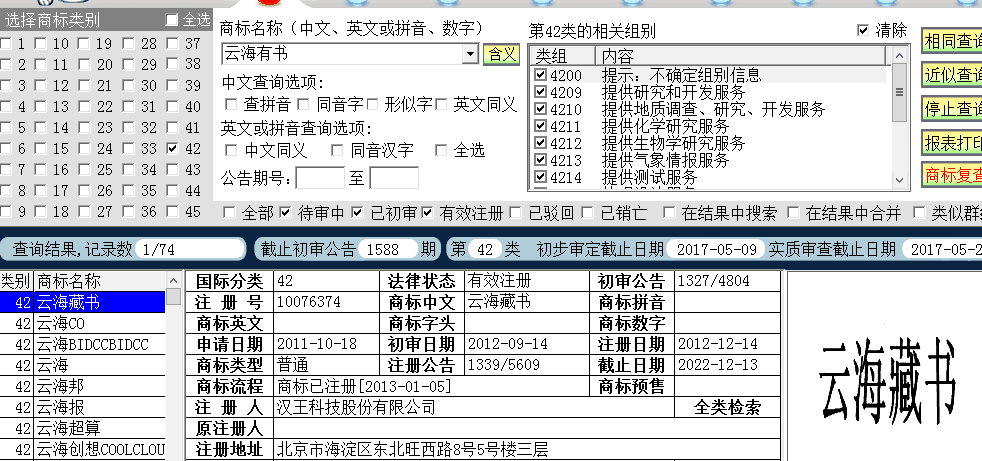Enable the 形似字 option
982x461 pixels.
coord(373,104)
